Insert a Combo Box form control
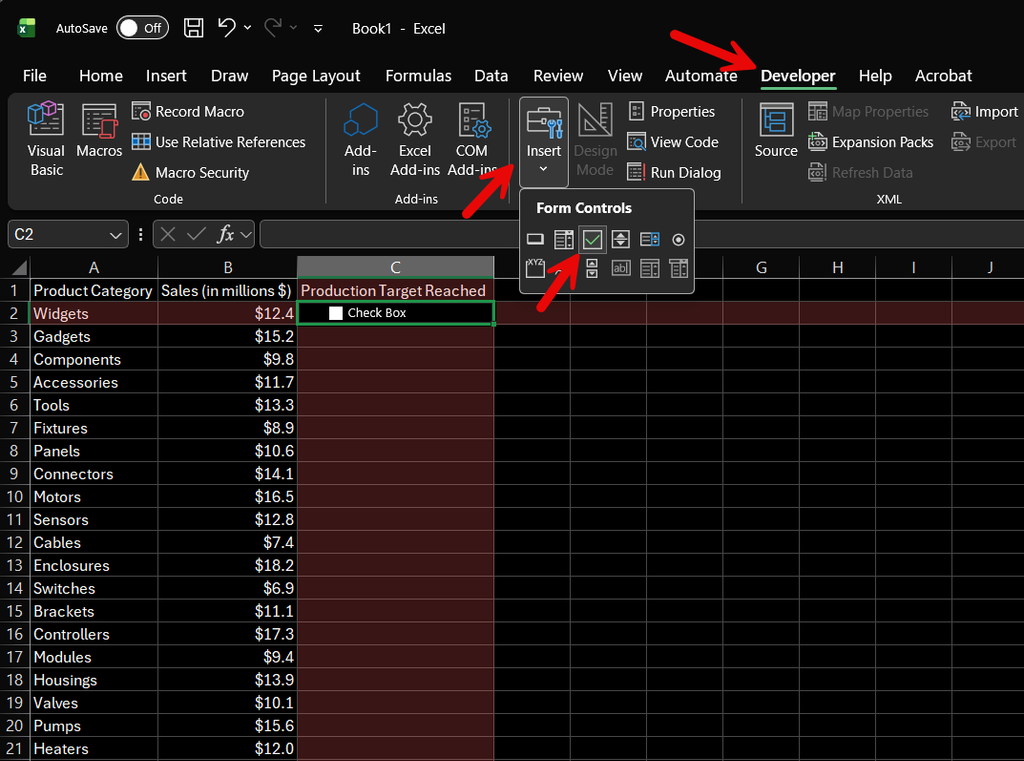 564,240
